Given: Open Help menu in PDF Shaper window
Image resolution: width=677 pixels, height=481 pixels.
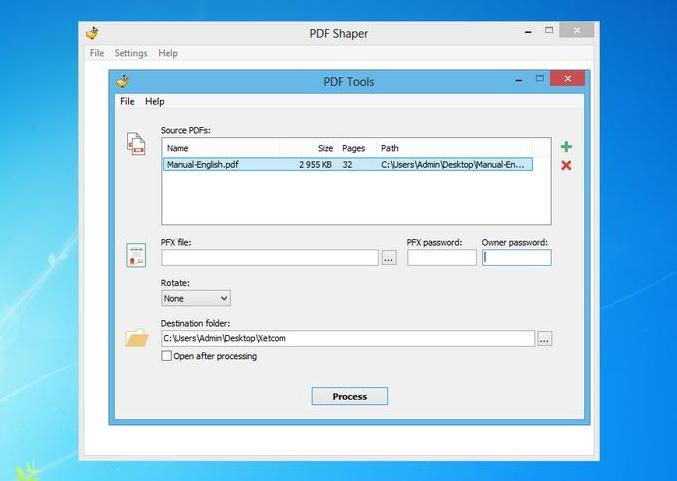Looking at the screenshot, I should point(168,53).
